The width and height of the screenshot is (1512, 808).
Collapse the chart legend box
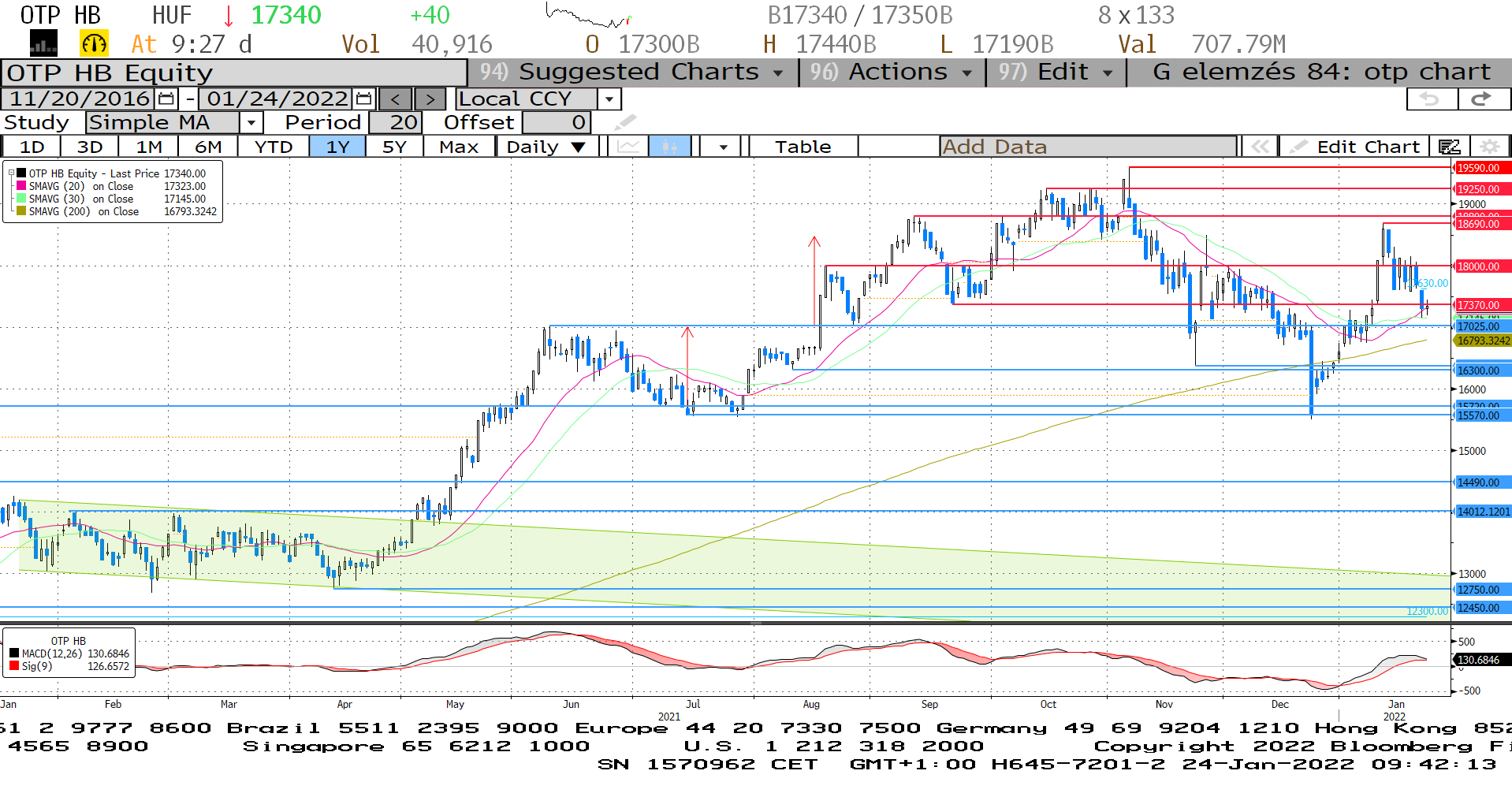[11, 173]
